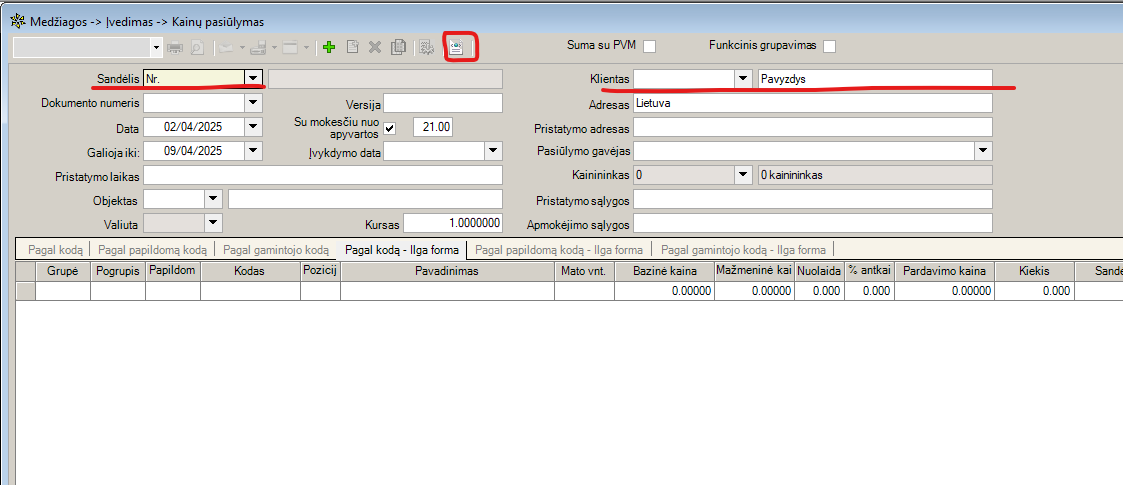Open the Galioja iki date picker
This screenshot has height=485, width=1123.
point(253,151)
